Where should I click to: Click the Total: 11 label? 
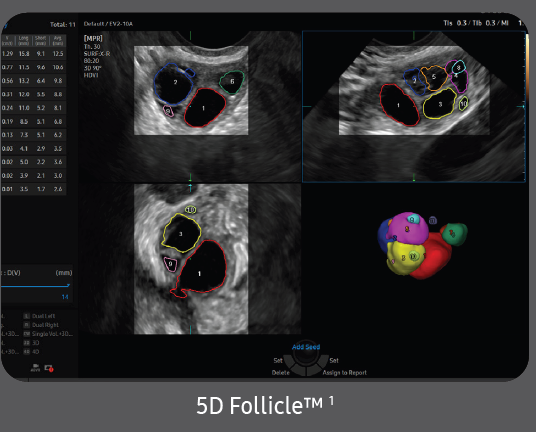click(63, 25)
